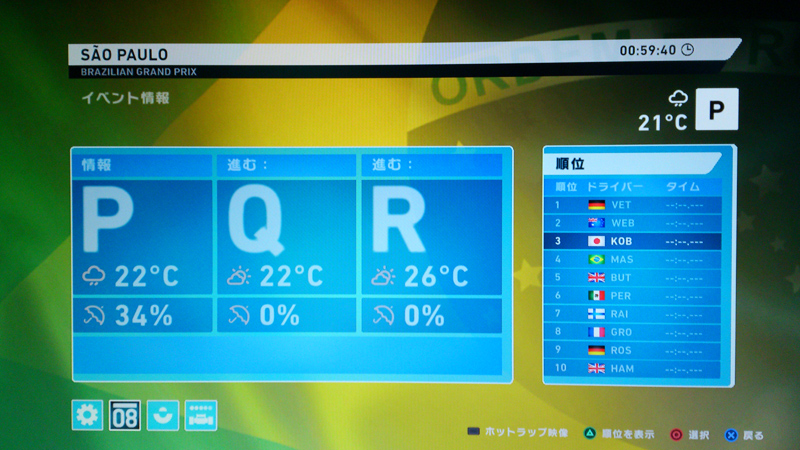Select driver PER in the standings
This screenshot has width=800, height=450.
[633, 296]
